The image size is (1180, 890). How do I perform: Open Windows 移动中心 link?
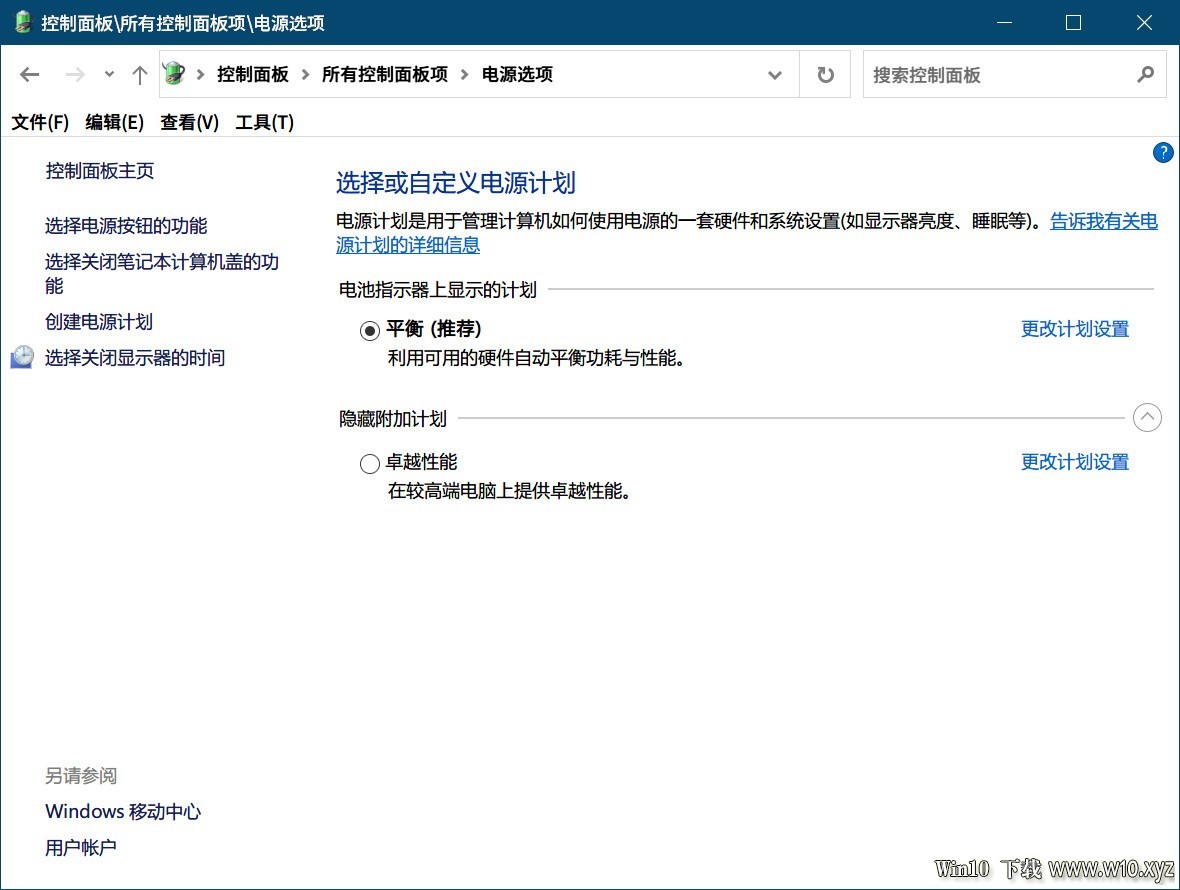coord(123,811)
